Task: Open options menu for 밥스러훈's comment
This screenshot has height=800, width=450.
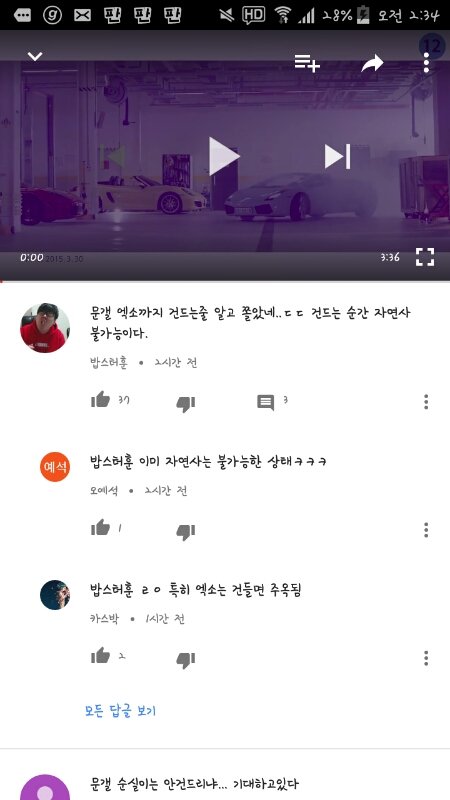Action: (426, 402)
